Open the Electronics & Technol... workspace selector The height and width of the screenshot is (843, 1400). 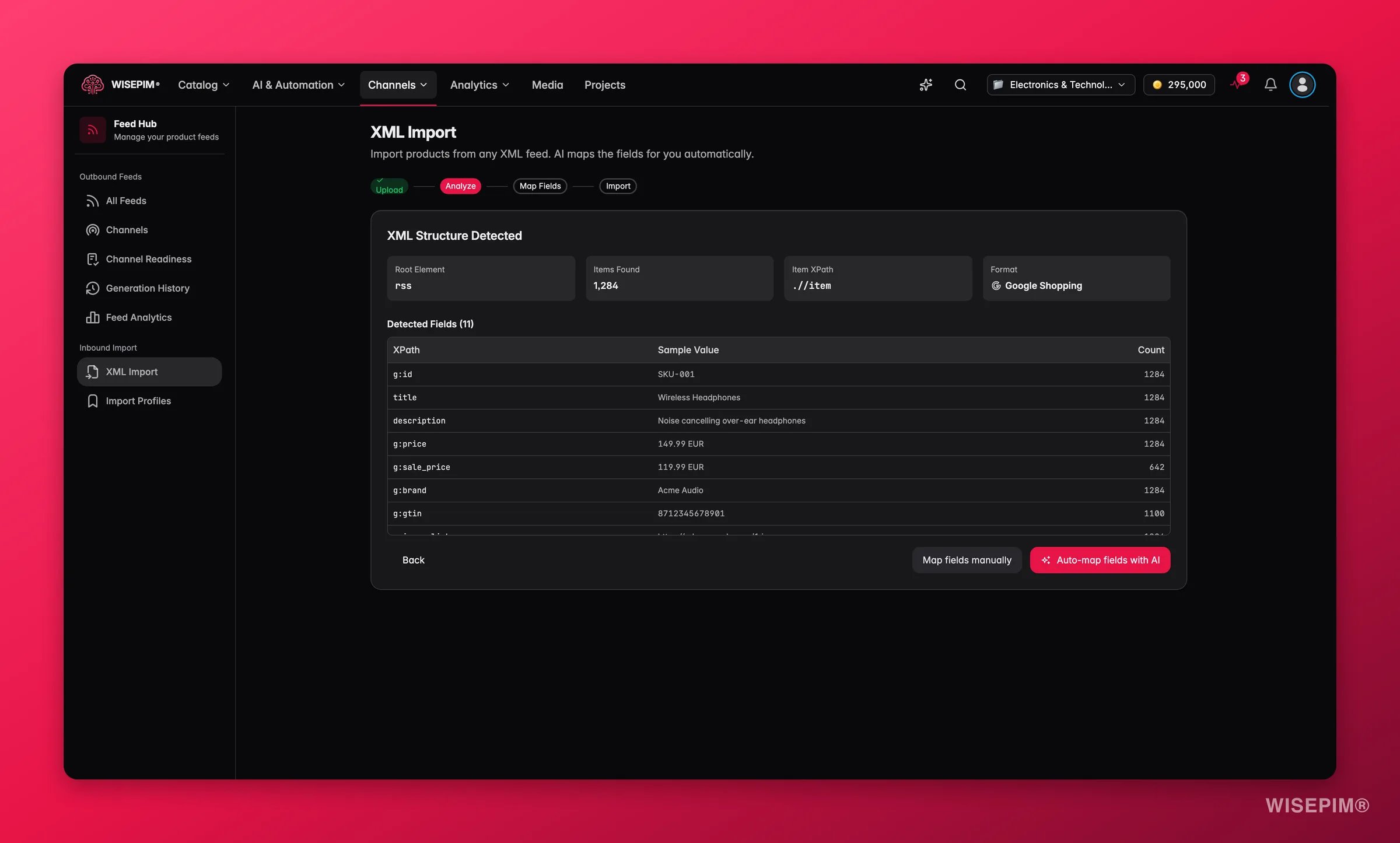pyautogui.click(x=1060, y=85)
